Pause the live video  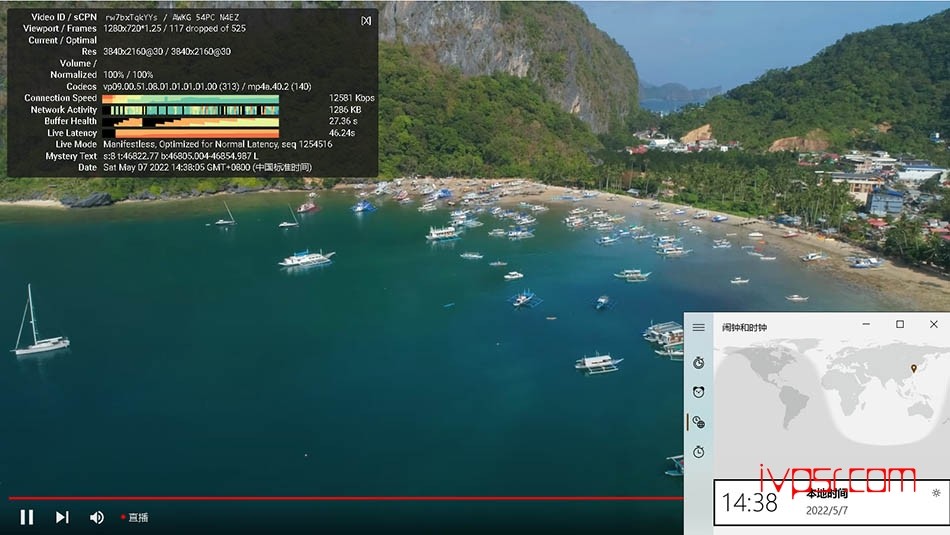coord(27,517)
